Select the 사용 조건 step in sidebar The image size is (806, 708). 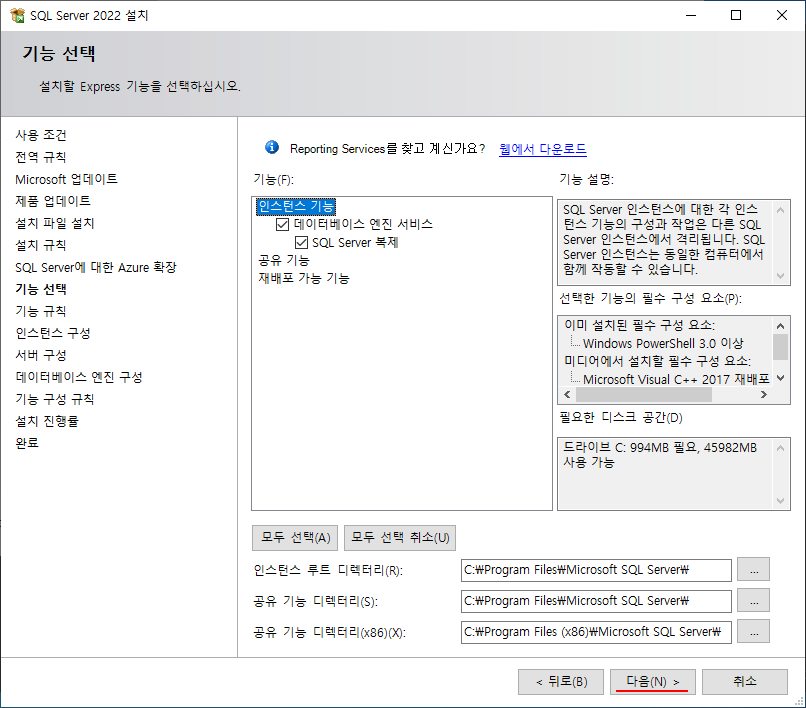point(41,135)
